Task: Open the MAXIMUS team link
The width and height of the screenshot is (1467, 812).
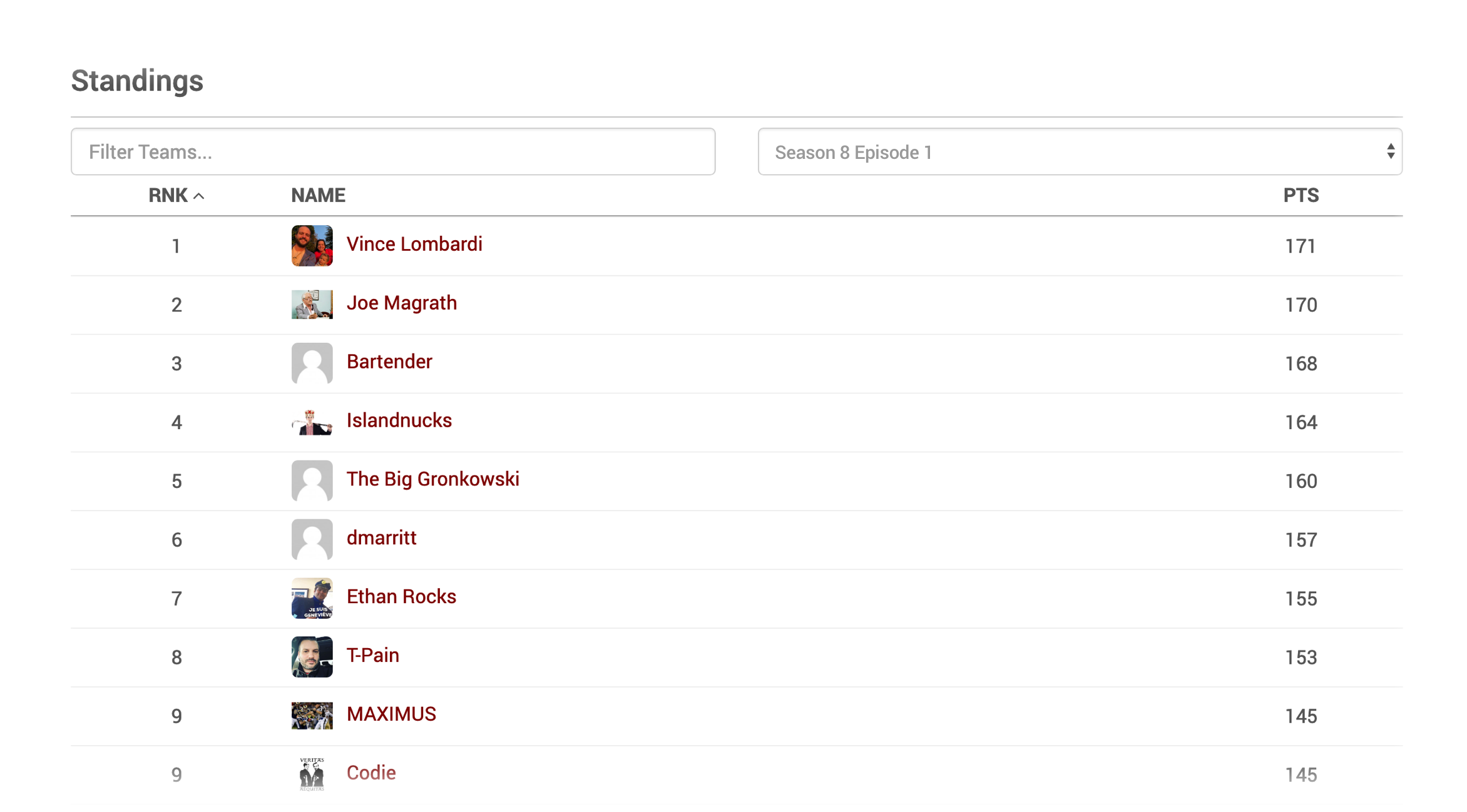Action: [x=391, y=714]
